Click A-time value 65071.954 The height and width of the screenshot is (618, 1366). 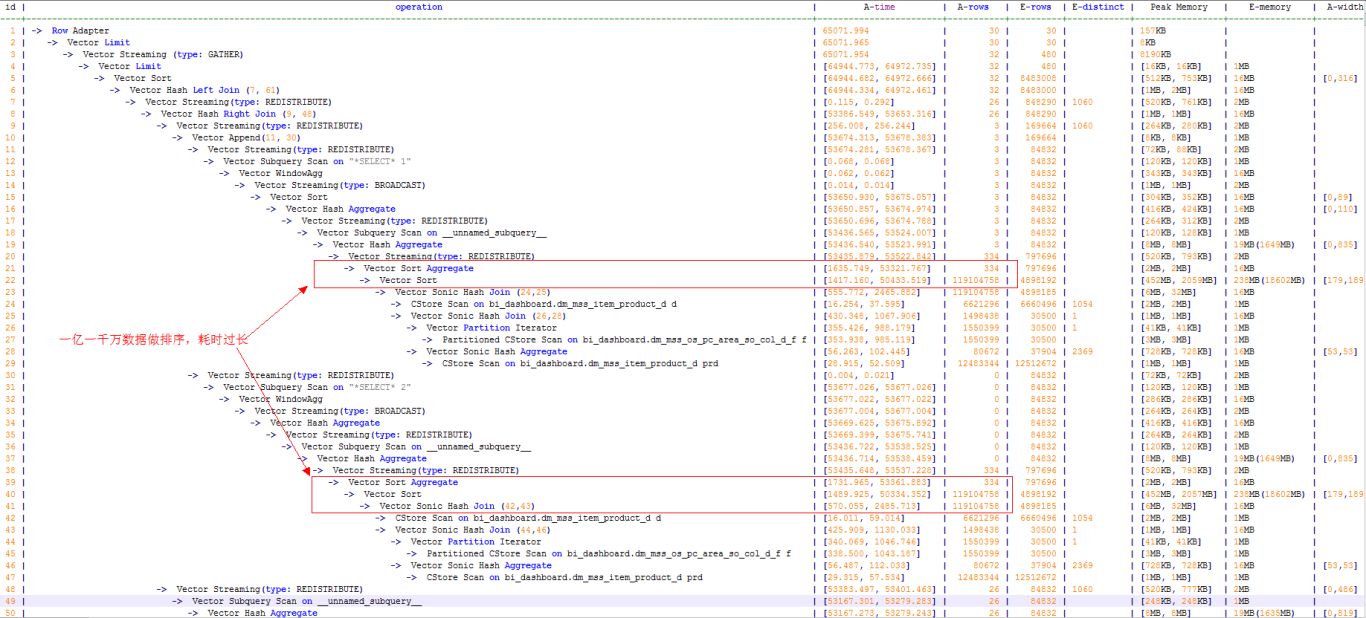[846, 54]
